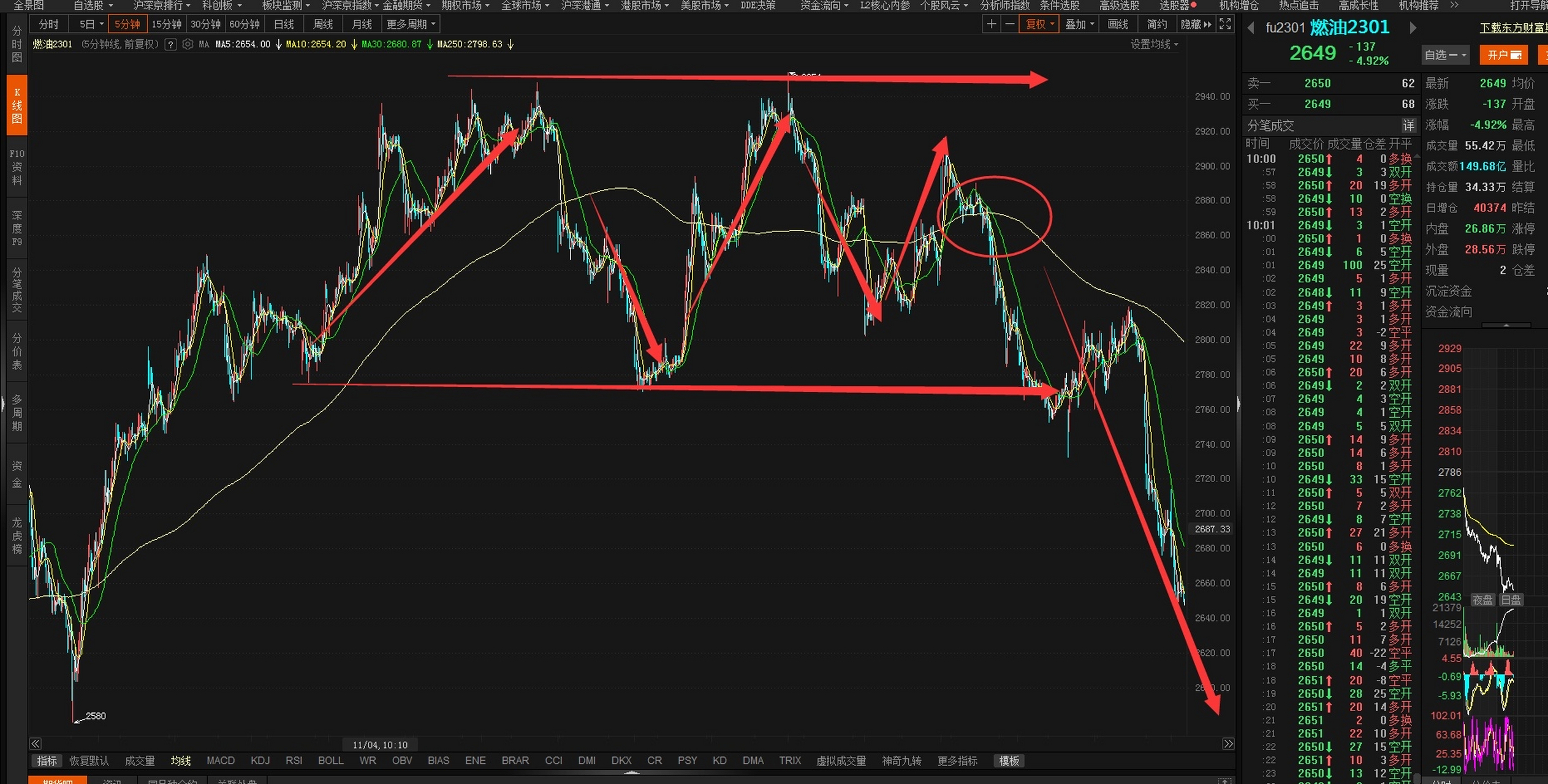This screenshot has width=1548, height=784.
Task: Click the question mark help icon
Action: [171, 44]
